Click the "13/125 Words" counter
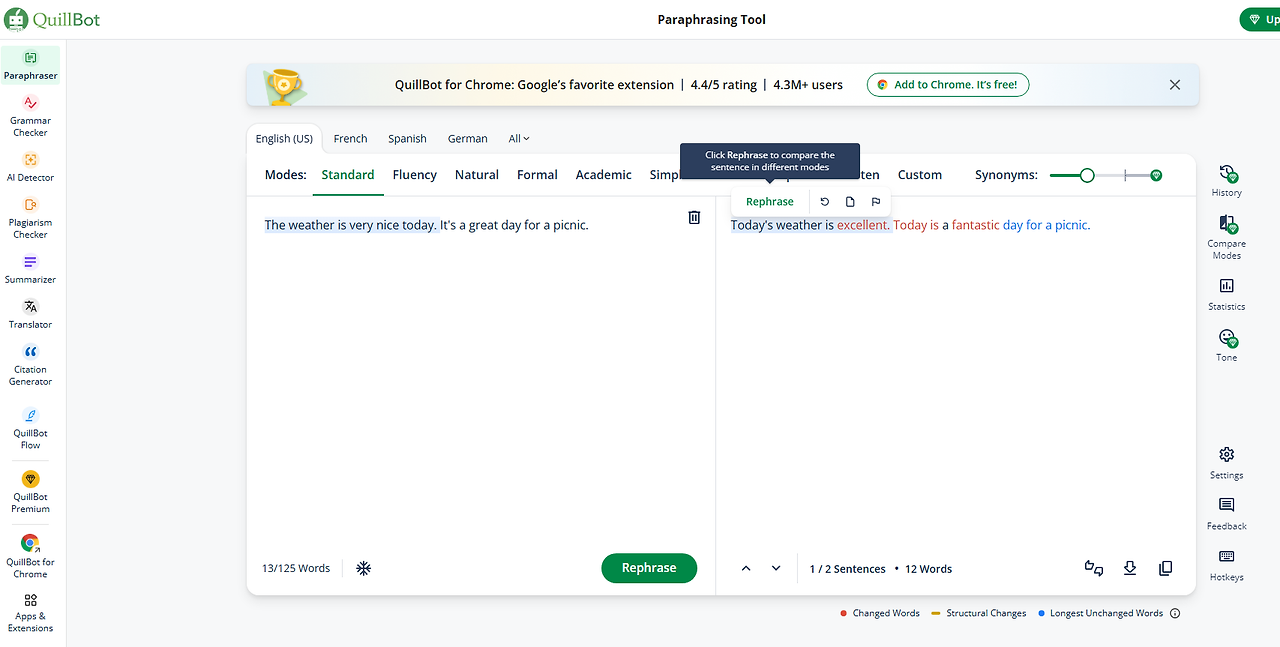 click(x=296, y=568)
